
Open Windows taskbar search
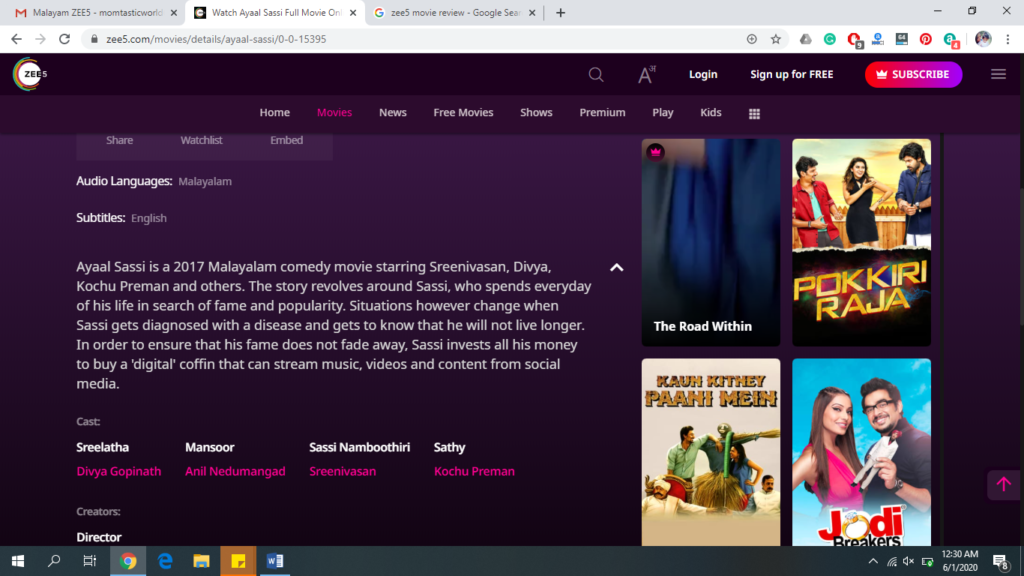54,561
